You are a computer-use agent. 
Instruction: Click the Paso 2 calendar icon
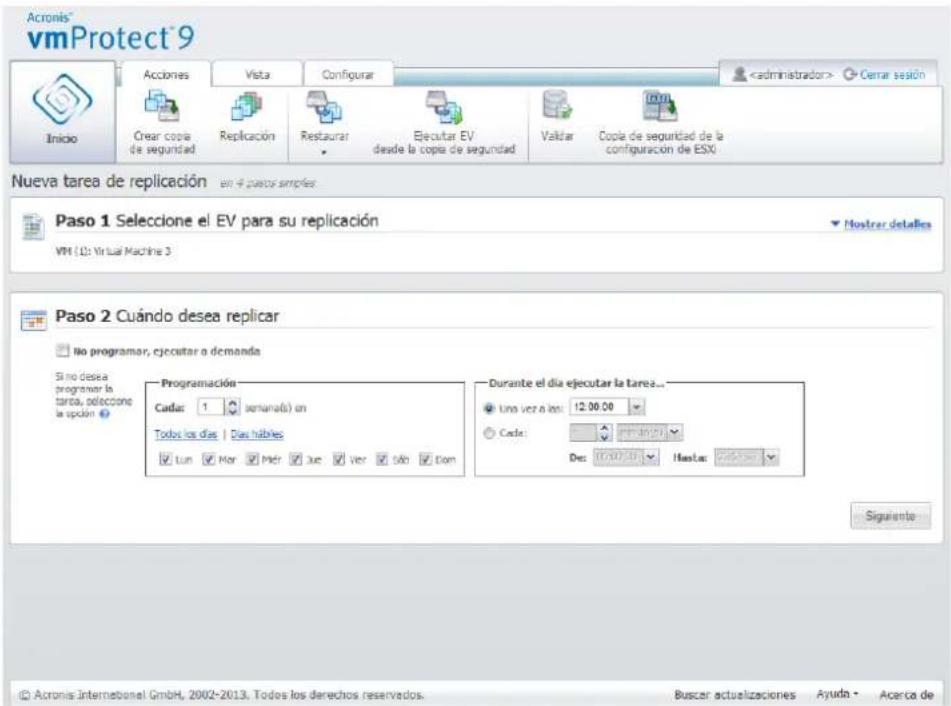[33, 320]
